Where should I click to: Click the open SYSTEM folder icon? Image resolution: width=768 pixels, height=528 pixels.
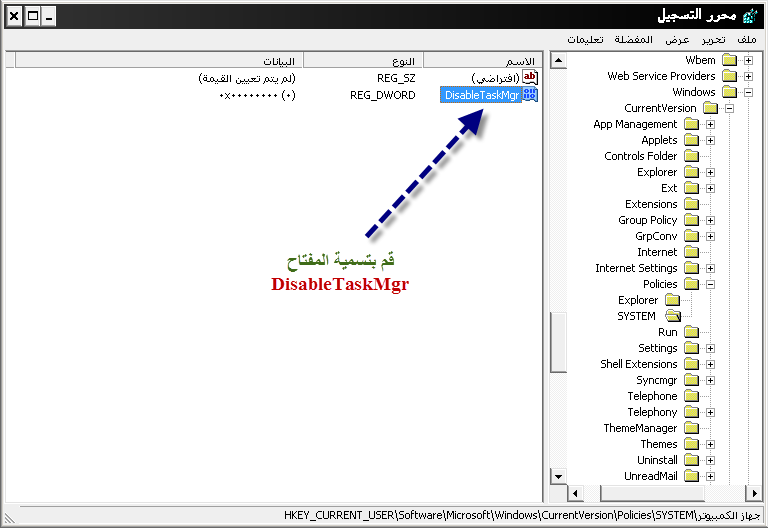pyautogui.click(x=673, y=316)
